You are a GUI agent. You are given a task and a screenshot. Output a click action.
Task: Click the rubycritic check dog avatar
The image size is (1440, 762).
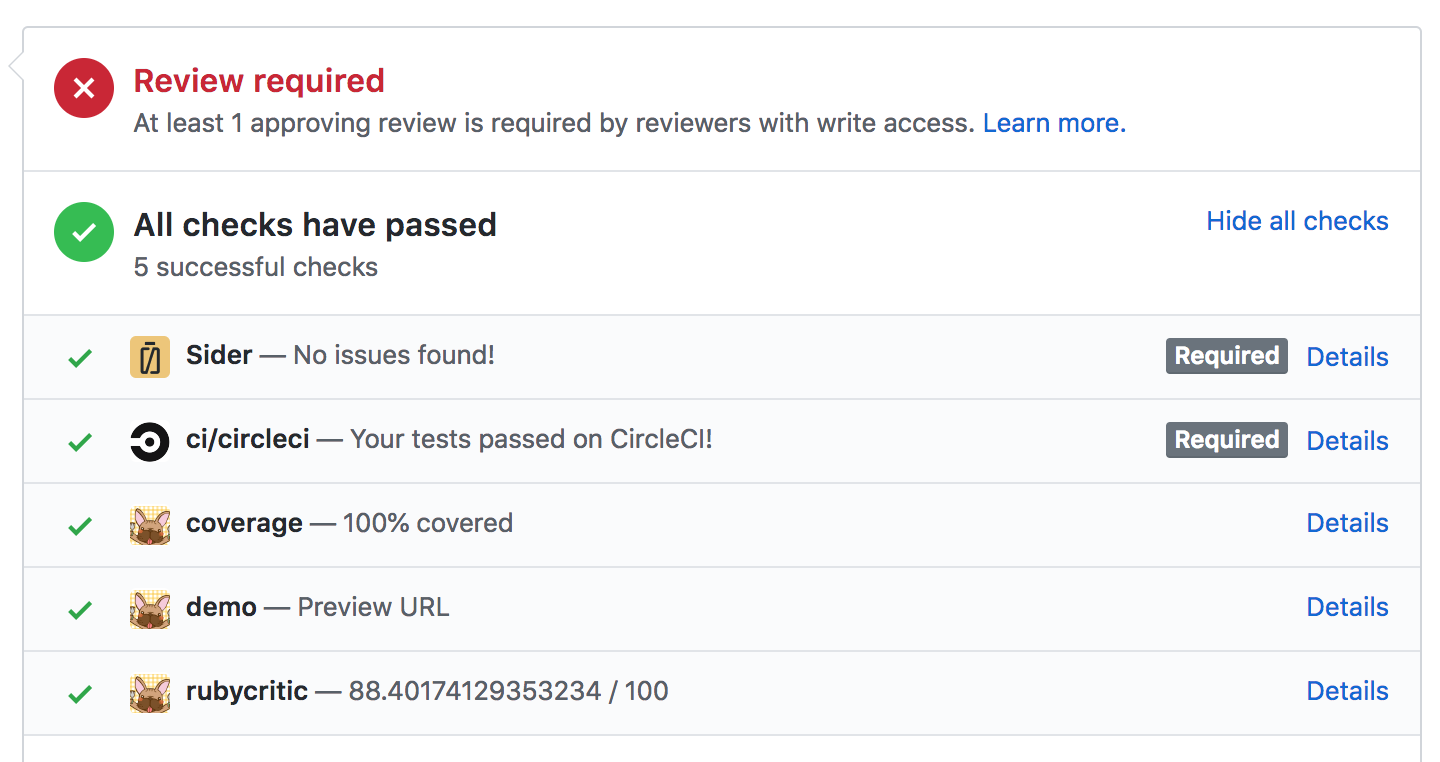tap(150, 693)
